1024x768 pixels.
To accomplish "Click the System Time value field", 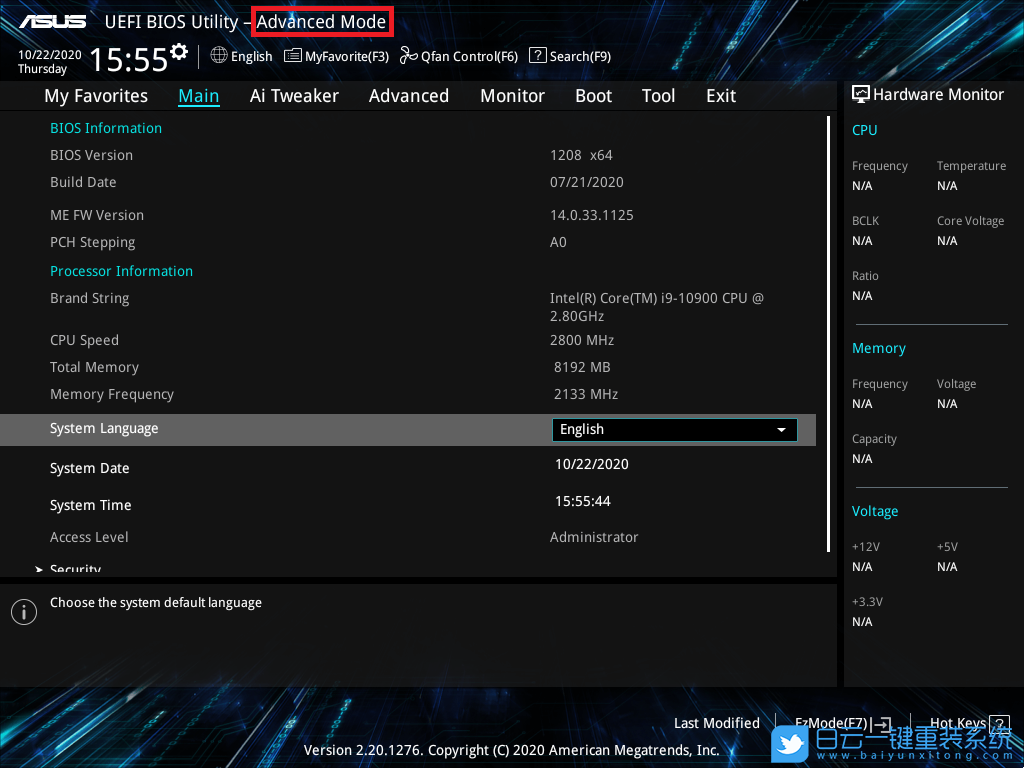I will point(583,501).
